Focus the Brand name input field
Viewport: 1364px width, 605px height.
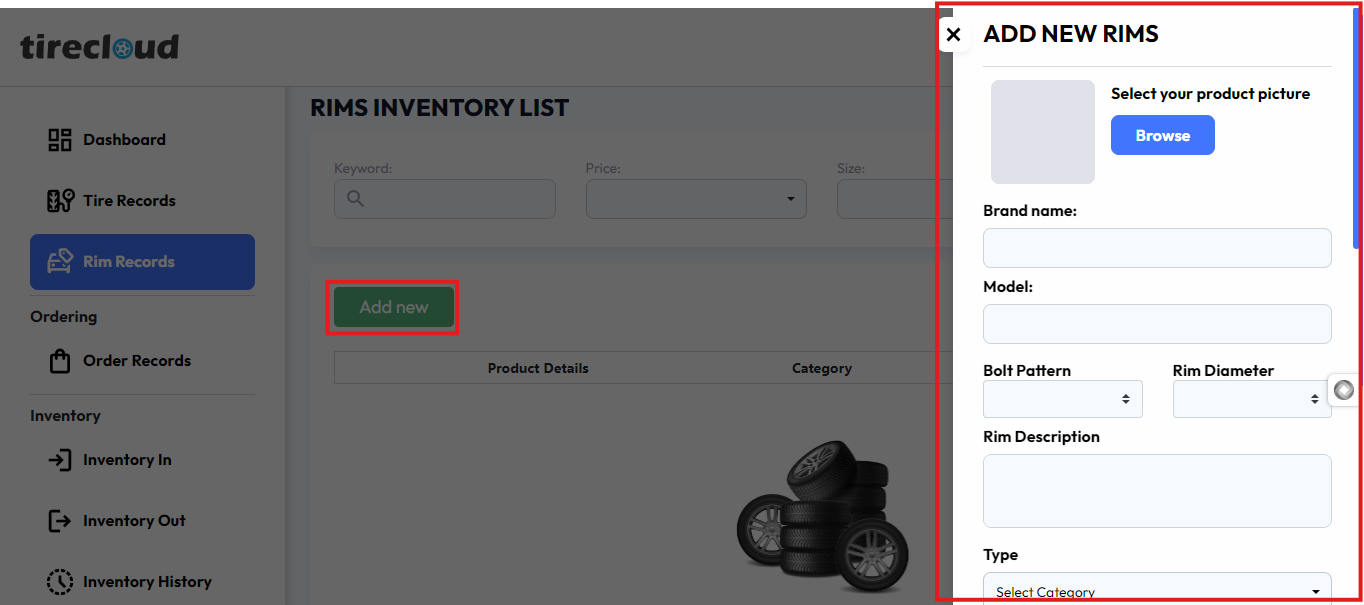point(1157,248)
